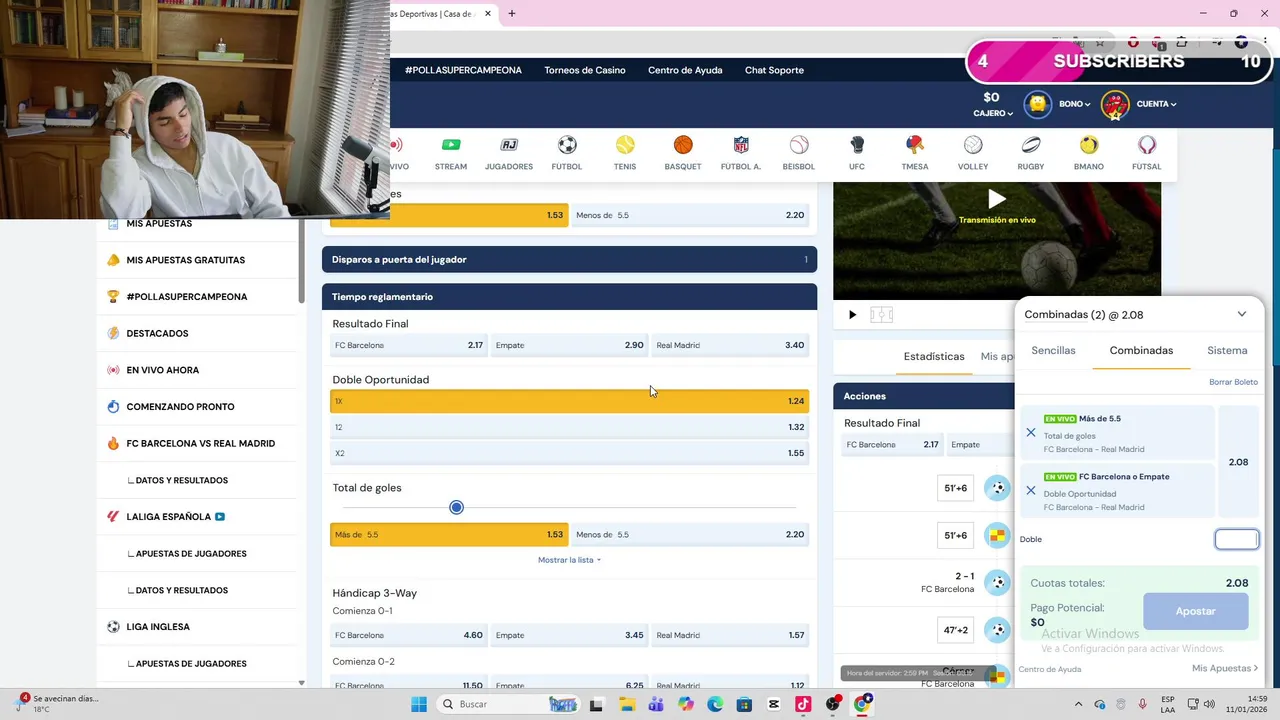Image resolution: width=1280 pixels, height=720 pixels.
Task: Select FC Barcelona 2.17 in main Resultado Final
Action: [409, 345]
